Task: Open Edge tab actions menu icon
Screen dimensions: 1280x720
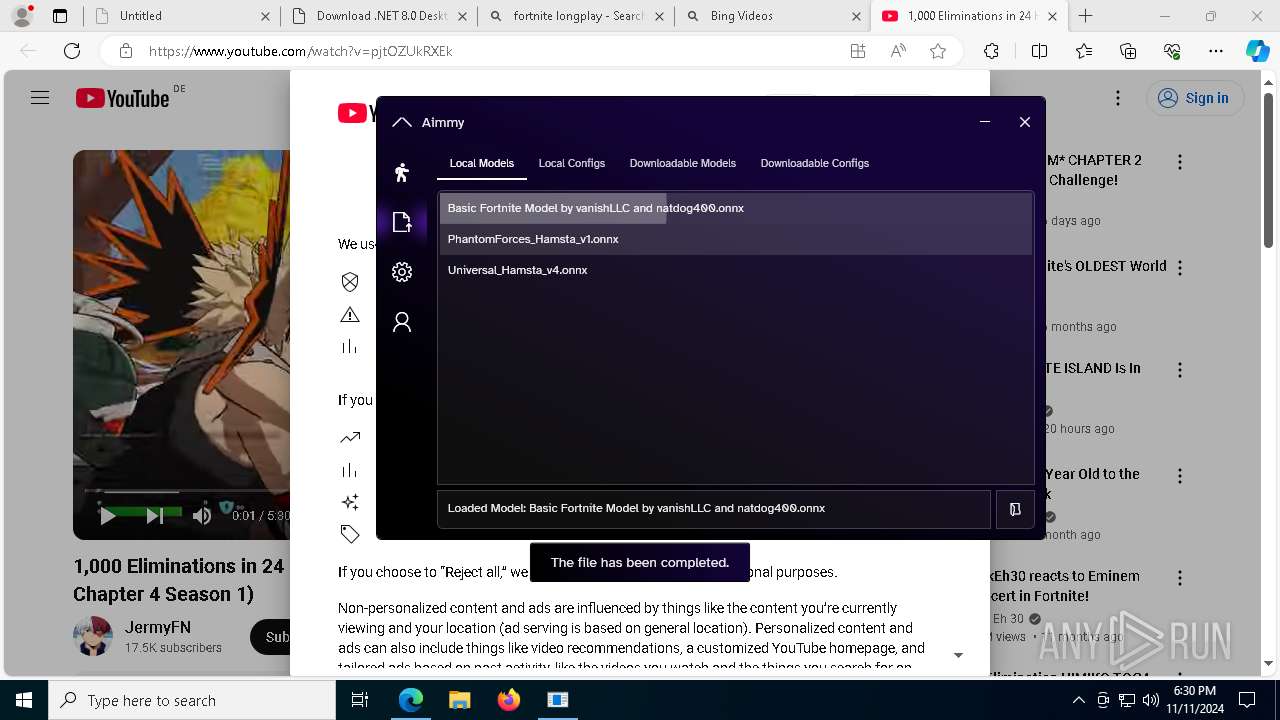Action: coord(60,16)
